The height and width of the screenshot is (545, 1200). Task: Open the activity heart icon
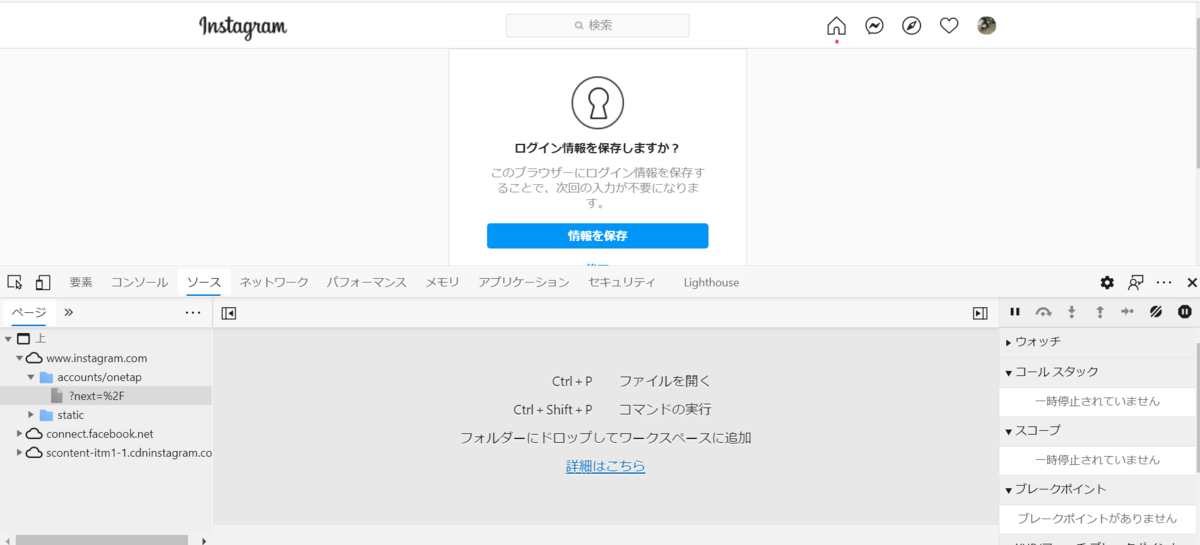(x=949, y=26)
